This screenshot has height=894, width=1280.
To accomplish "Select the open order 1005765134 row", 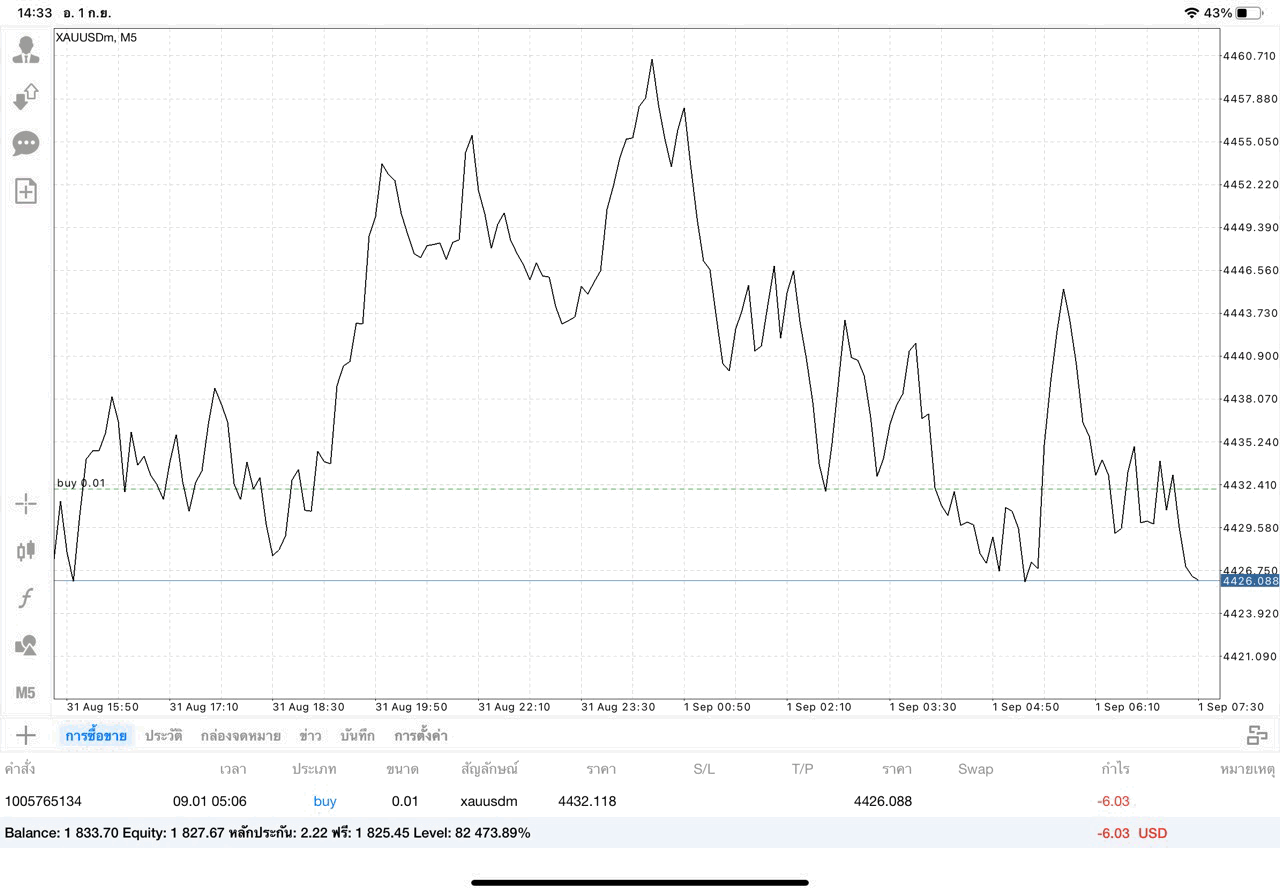I will 640,801.
